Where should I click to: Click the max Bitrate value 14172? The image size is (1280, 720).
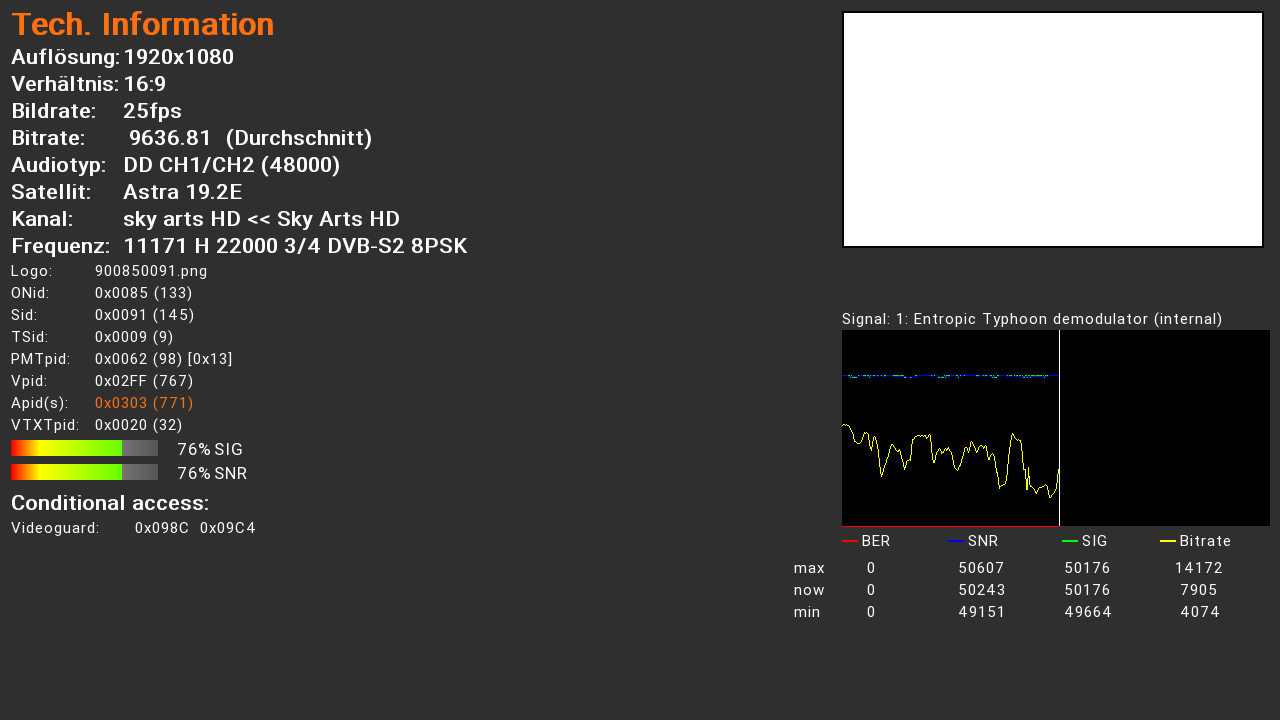pyautogui.click(x=1198, y=568)
